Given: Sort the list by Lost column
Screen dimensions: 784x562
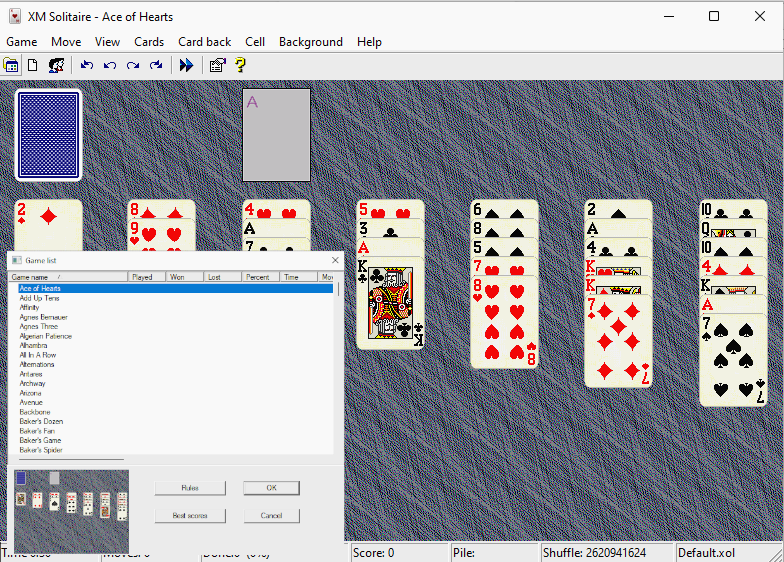Looking at the screenshot, I should click(222, 277).
